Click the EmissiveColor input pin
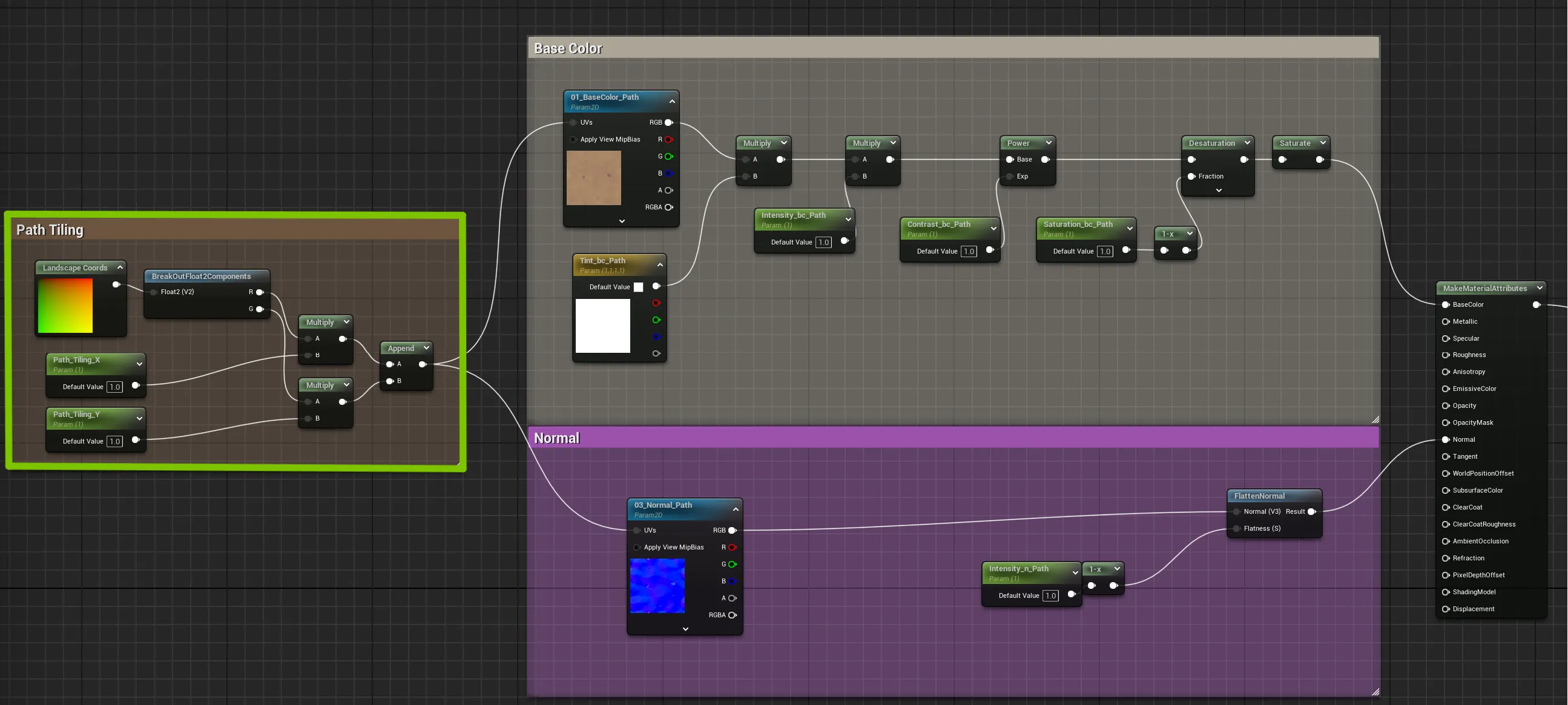Screen dimensions: 1568x705 [x=1446, y=389]
